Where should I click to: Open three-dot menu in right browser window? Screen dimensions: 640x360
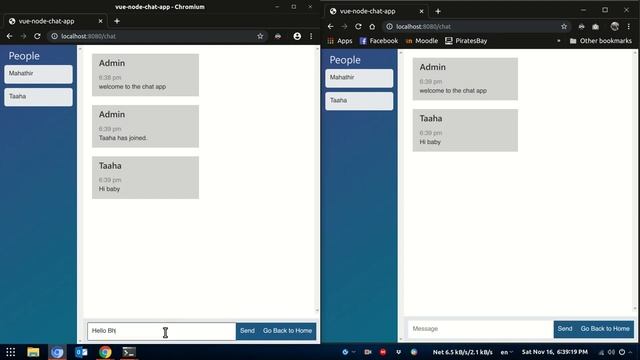point(629,27)
